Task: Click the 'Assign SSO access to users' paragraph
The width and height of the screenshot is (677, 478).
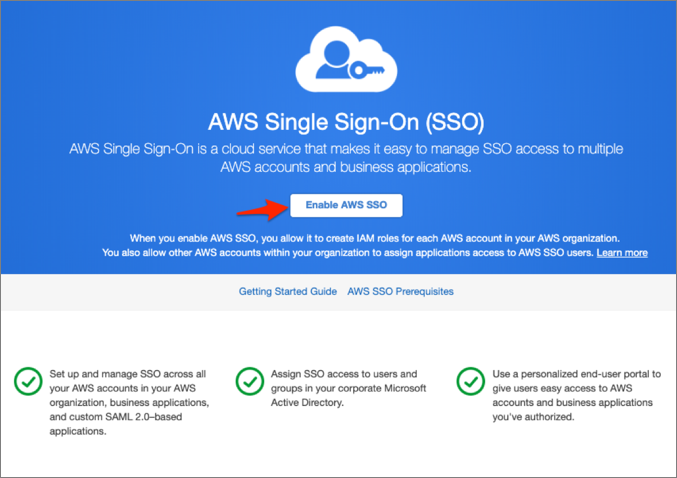Action: point(339,388)
